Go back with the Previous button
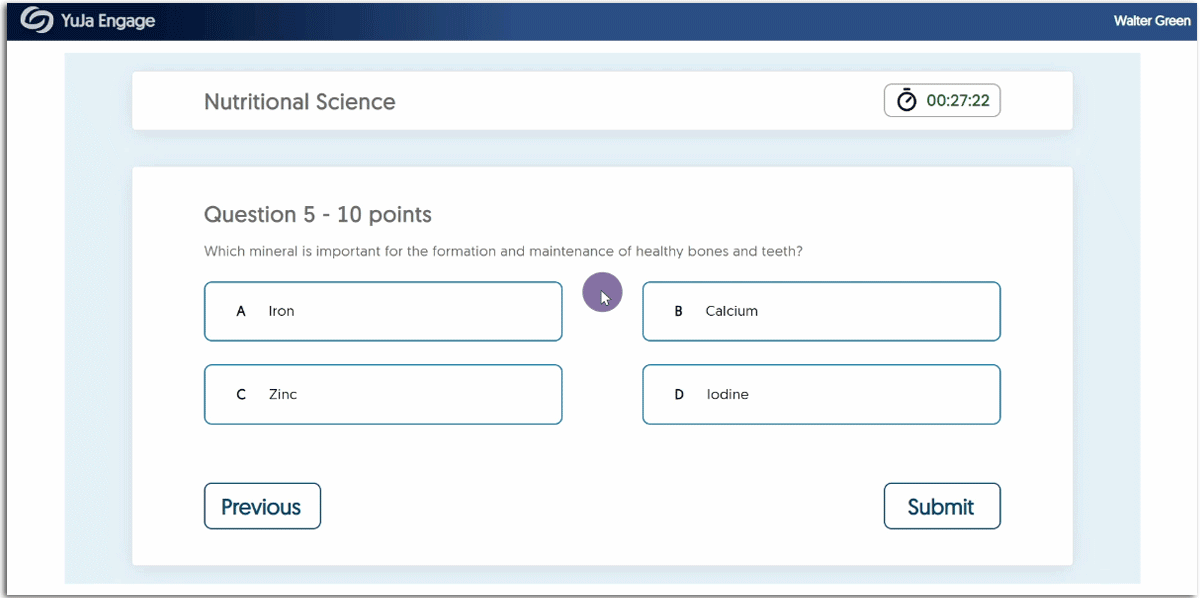This screenshot has height=598, width=1204. pyautogui.click(x=262, y=506)
